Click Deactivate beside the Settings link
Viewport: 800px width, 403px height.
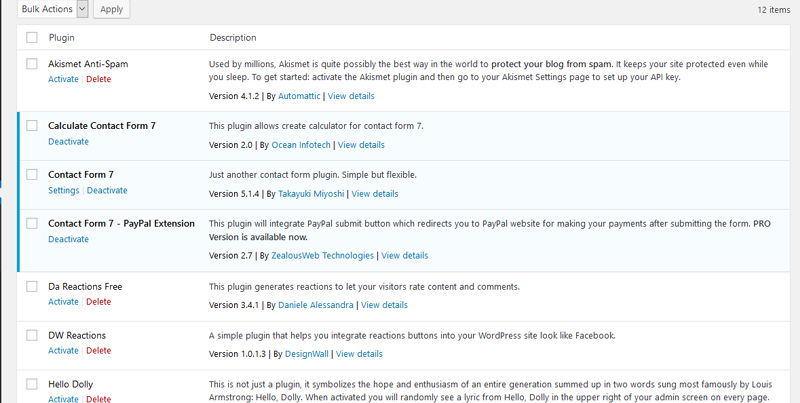107,190
